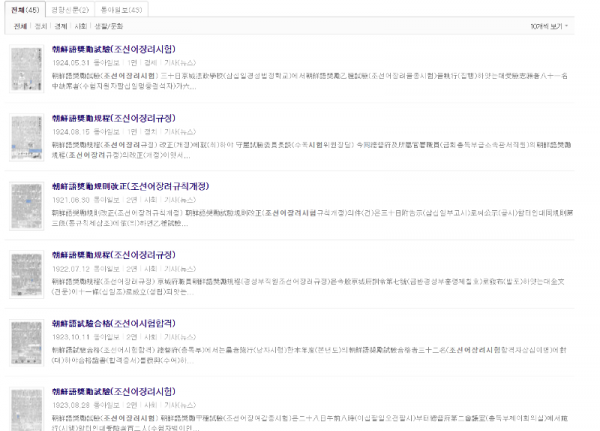Screen dimensions: 600x431
Task: Click newspaper thumbnail for 1923.10.11 article
Action: [x=26, y=343]
